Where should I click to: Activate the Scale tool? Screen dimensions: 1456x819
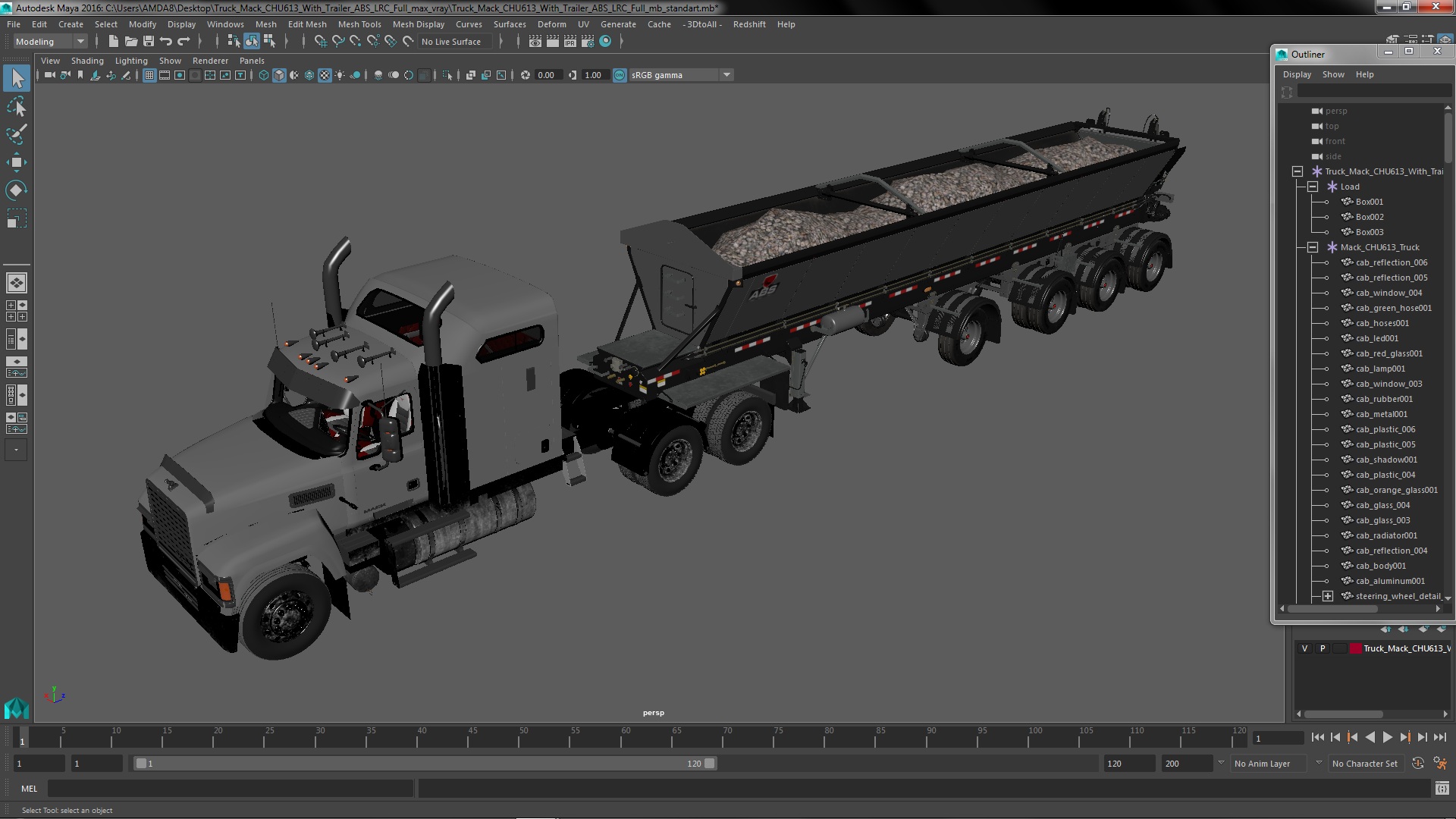[17, 219]
